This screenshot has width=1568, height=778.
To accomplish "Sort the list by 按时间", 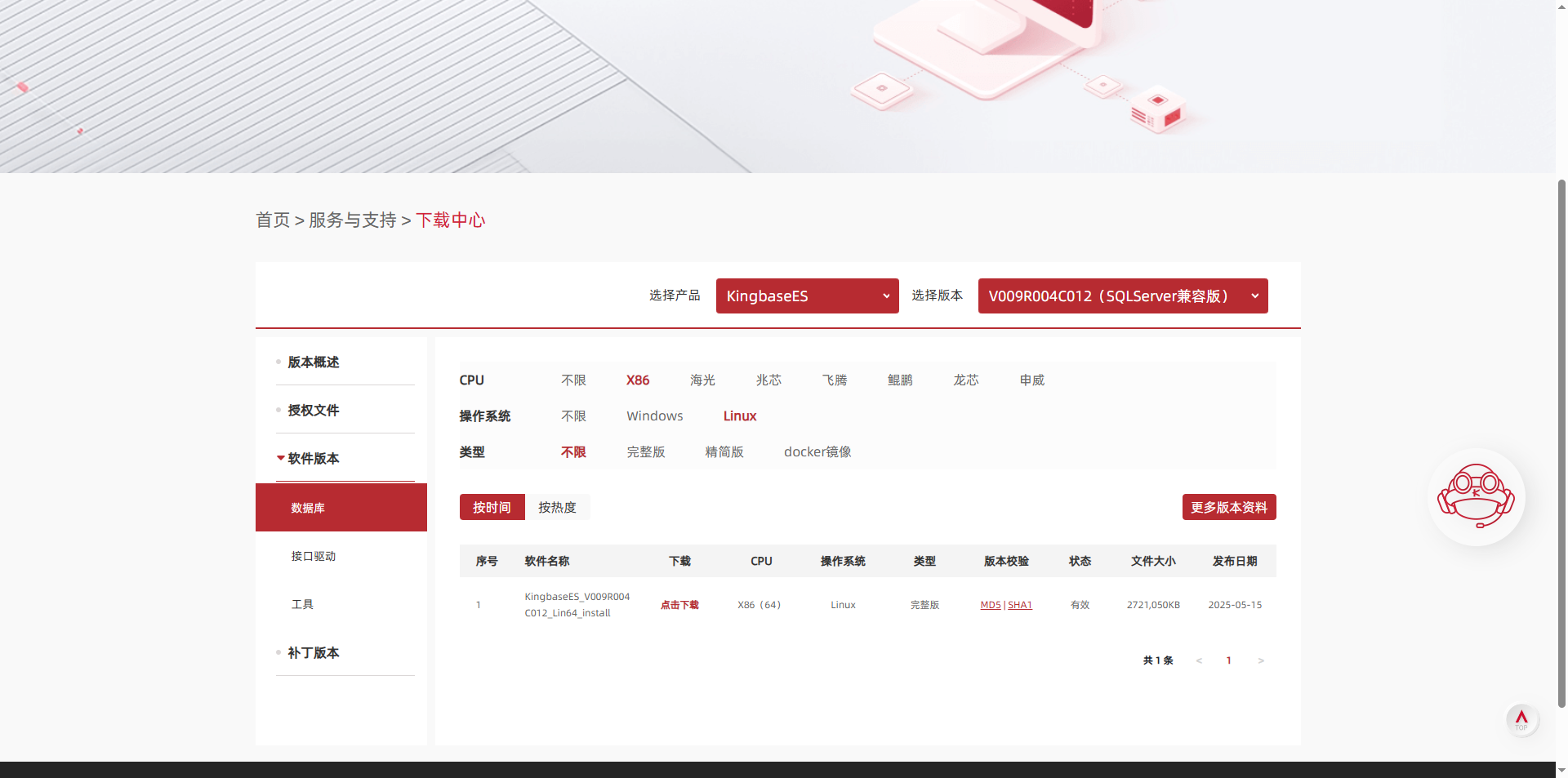I will pos(492,507).
